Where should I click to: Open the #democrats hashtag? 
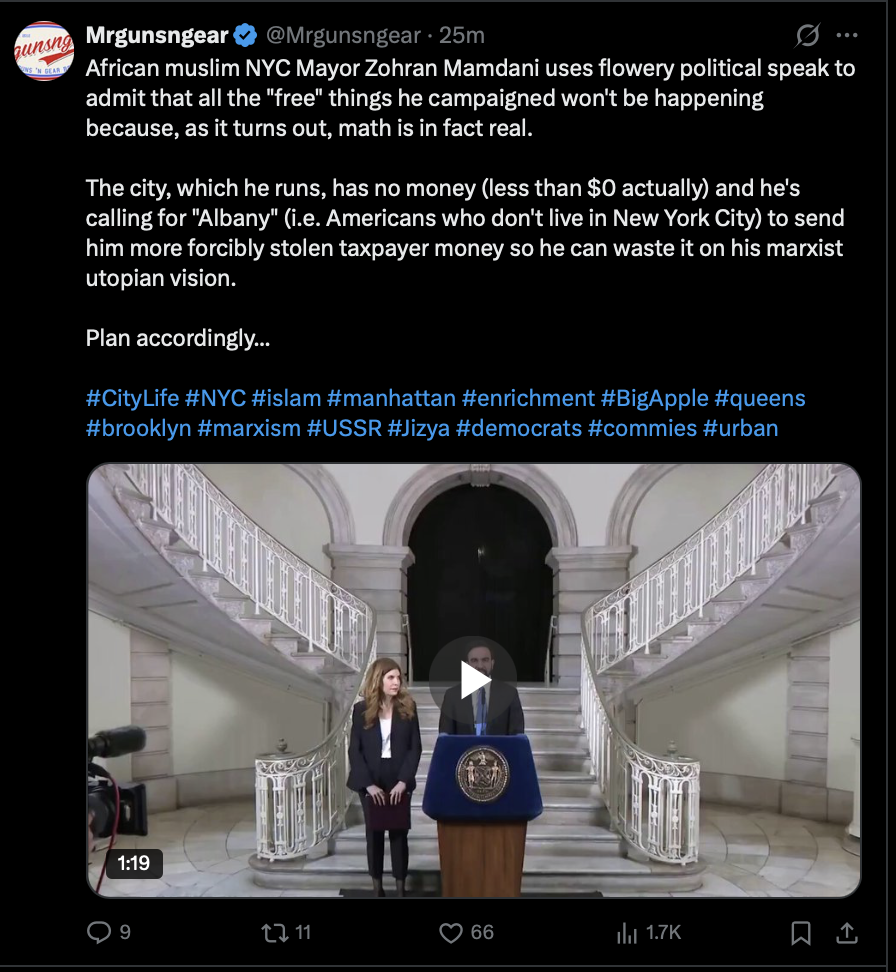tap(519, 428)
